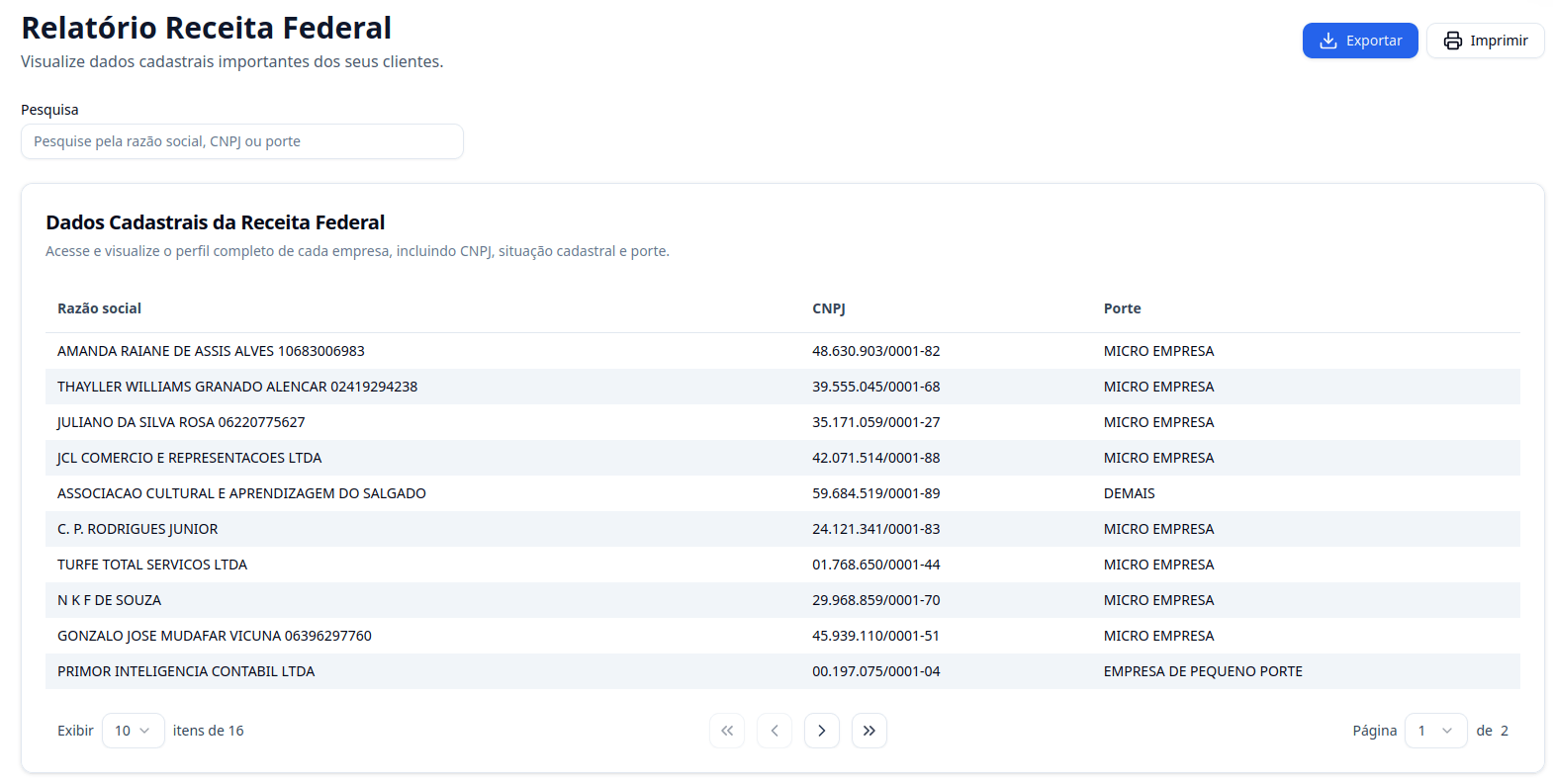The height and width of the screenshot is (784, 1553).
Task: Select the JCL COMERCIO E REPRESENTACOES LTDA row
Action: [189, 458]
